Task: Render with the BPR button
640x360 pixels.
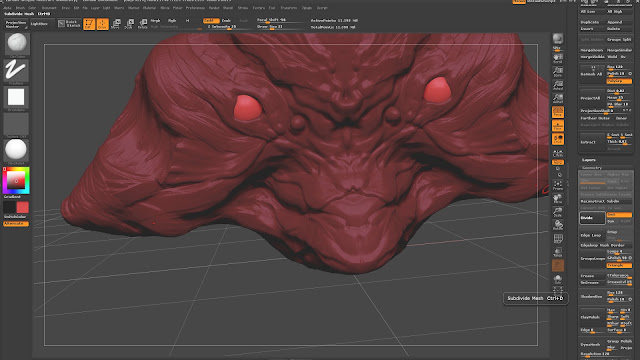Action: (558, 40)
